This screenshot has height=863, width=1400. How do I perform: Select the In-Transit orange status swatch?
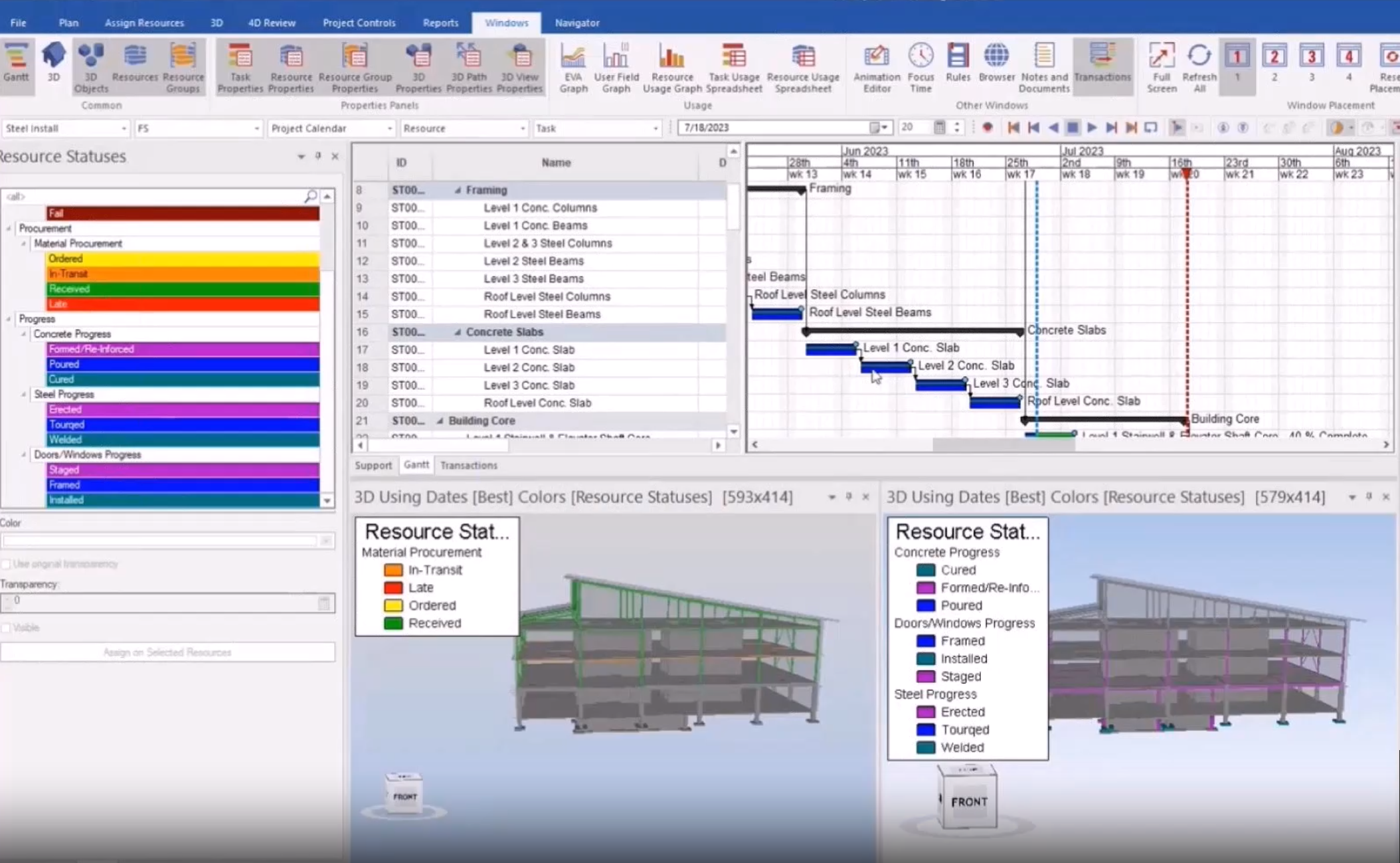pos(183,274)
